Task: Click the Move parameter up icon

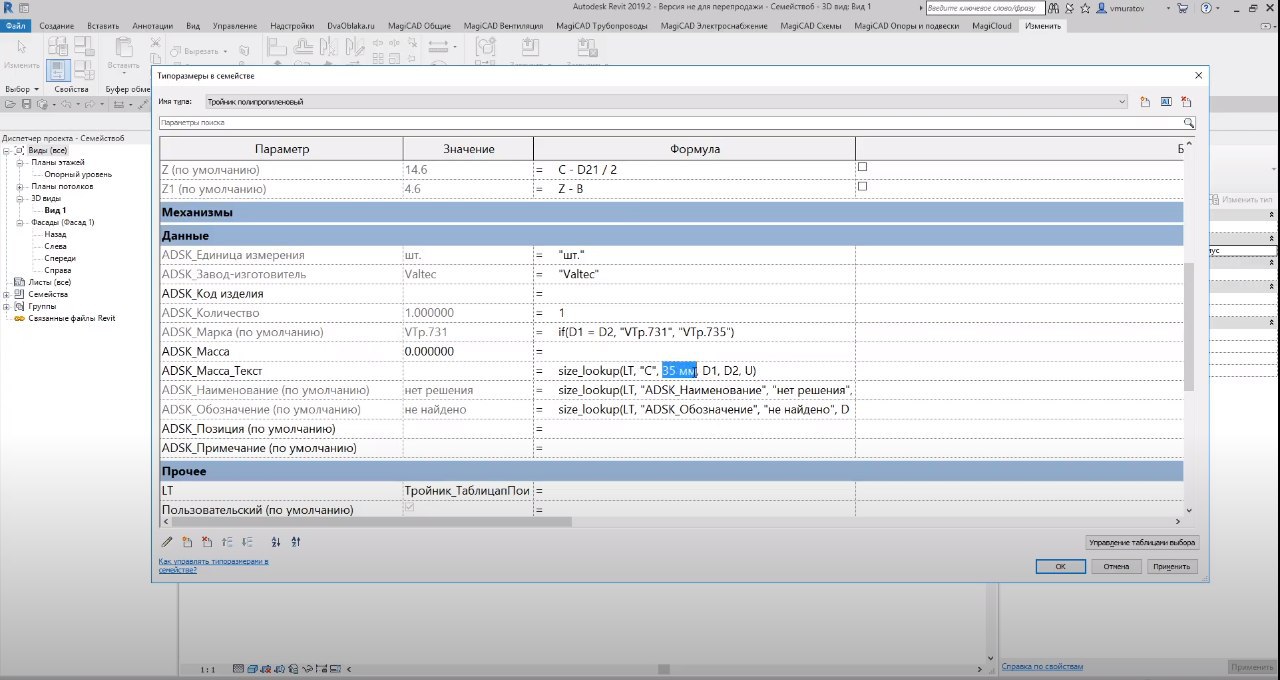Action: point(227,542)
